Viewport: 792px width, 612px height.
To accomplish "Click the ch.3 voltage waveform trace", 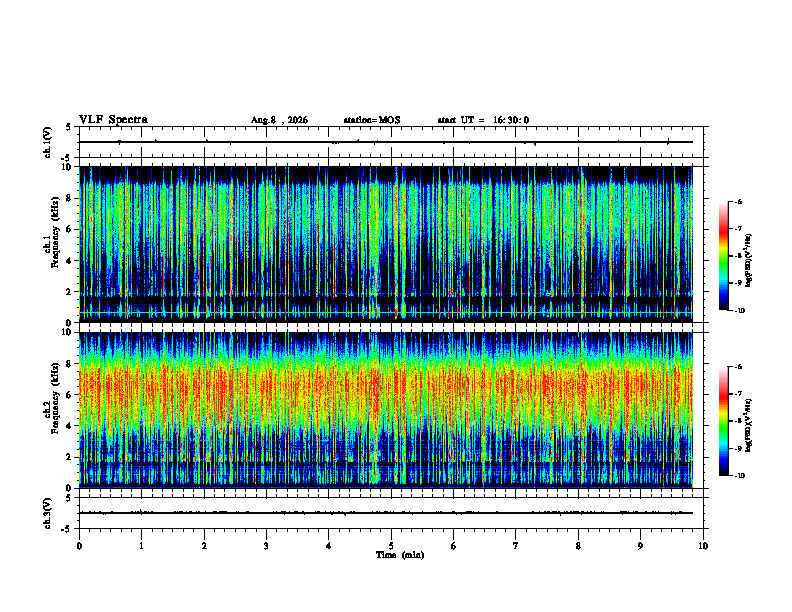I will tap(386, 513).
